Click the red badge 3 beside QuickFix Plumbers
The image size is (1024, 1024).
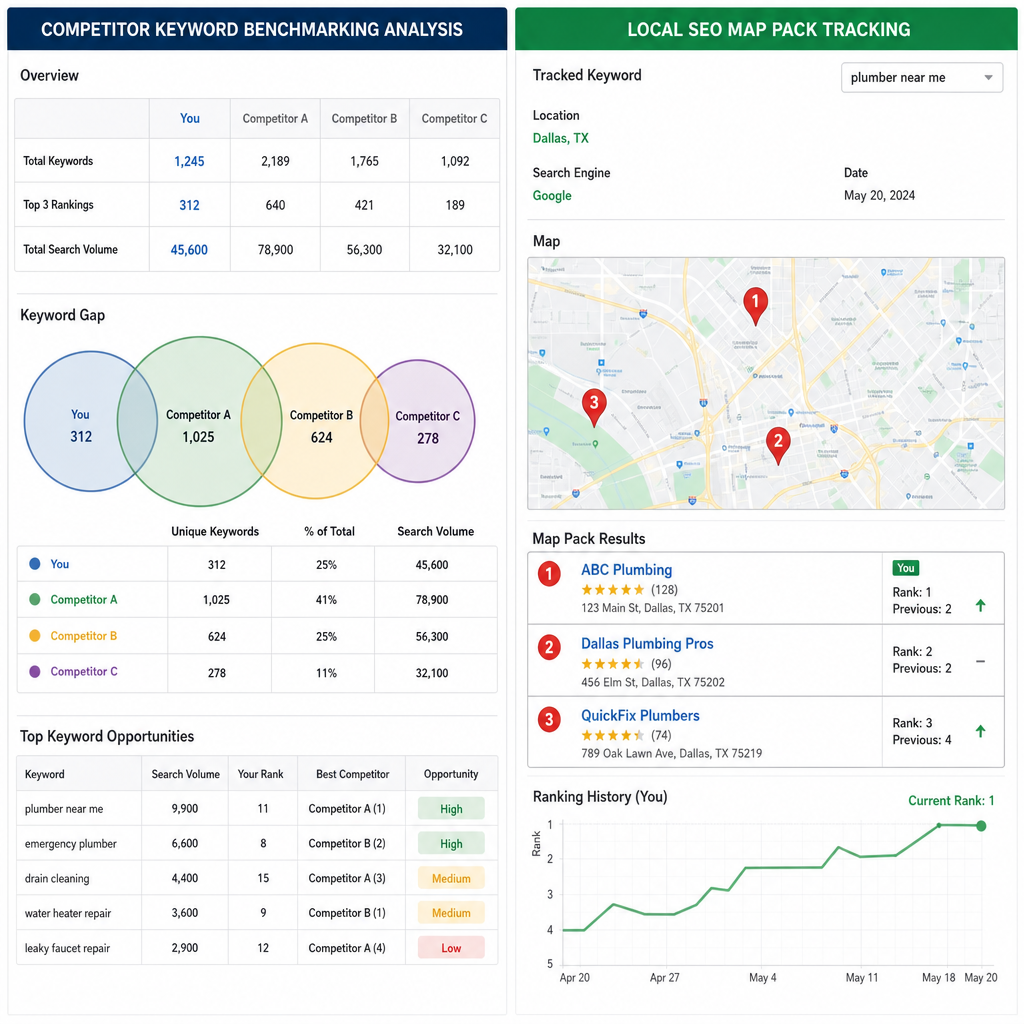click(549, 720)
